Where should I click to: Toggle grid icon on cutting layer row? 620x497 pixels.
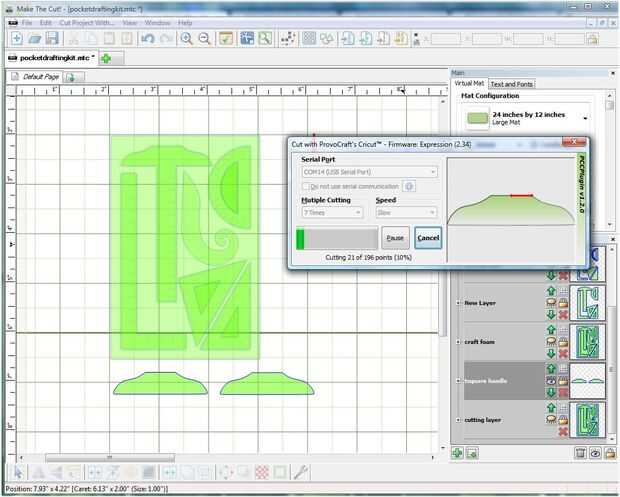563,408
